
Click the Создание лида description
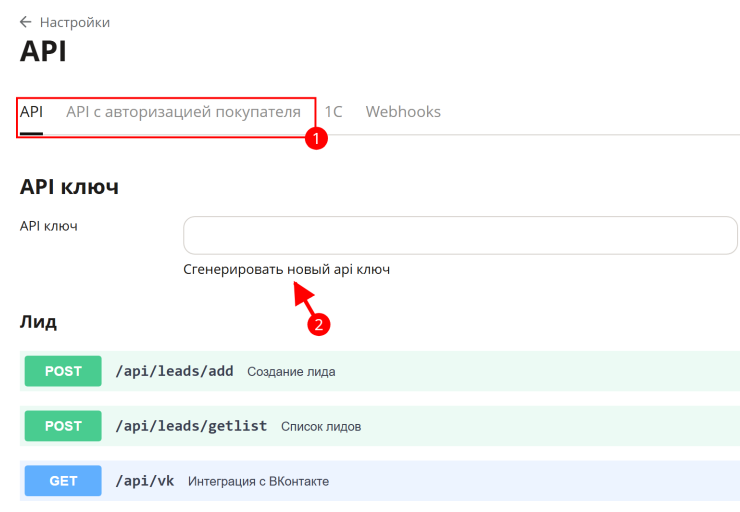291,372
